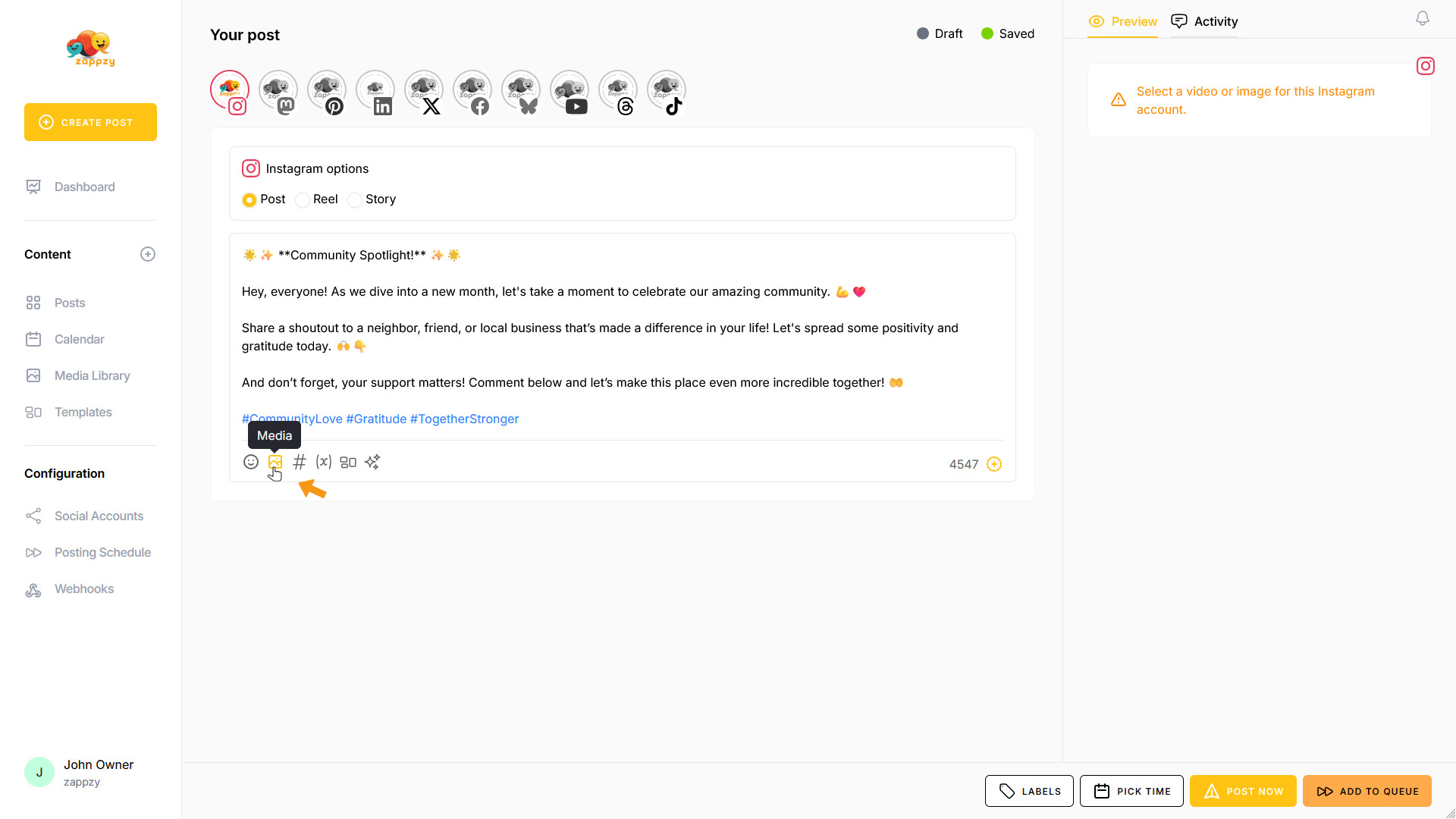Open the AI sparkle assistant icon
Screen dimensions: 1456x819
pos(372,462)
